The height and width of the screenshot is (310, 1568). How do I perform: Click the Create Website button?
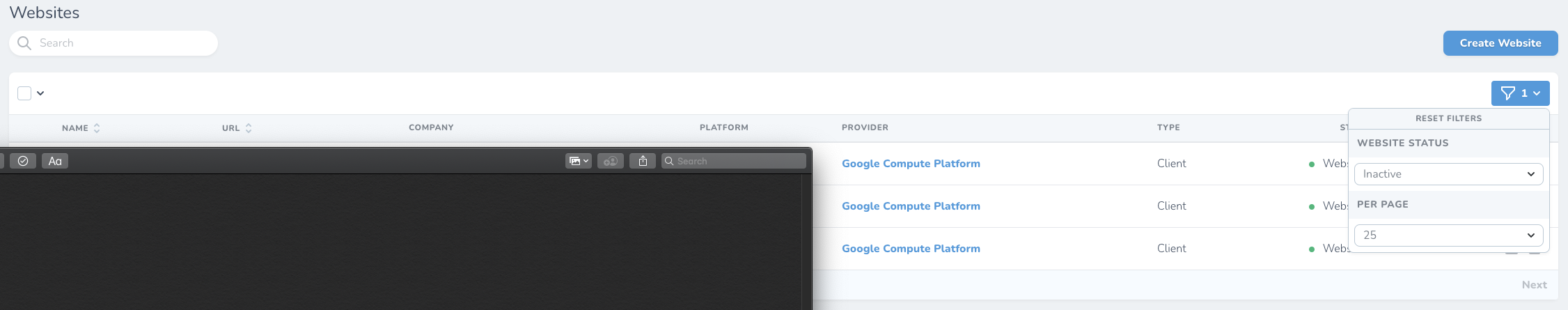pyautogui.click(x=1500, y=43)
